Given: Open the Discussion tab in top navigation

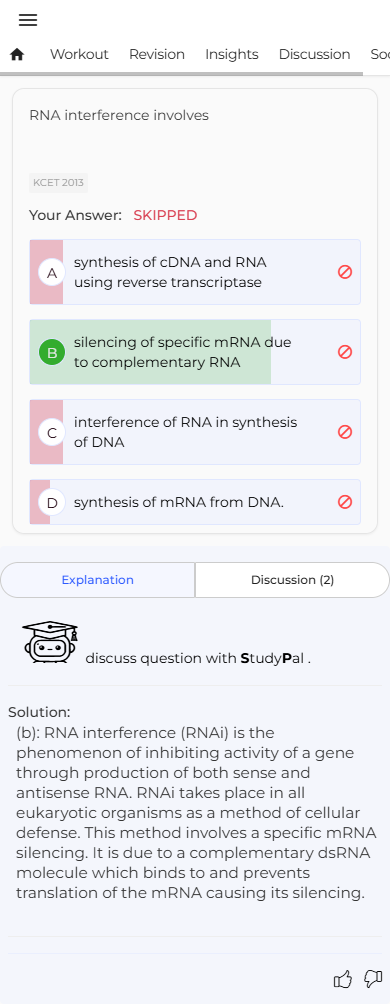Looking at the screenshot, I should point(314,54).
